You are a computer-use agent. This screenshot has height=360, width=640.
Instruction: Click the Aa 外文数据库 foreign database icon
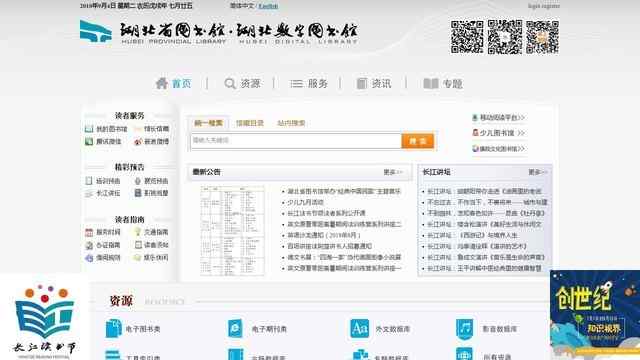point(359,328)
